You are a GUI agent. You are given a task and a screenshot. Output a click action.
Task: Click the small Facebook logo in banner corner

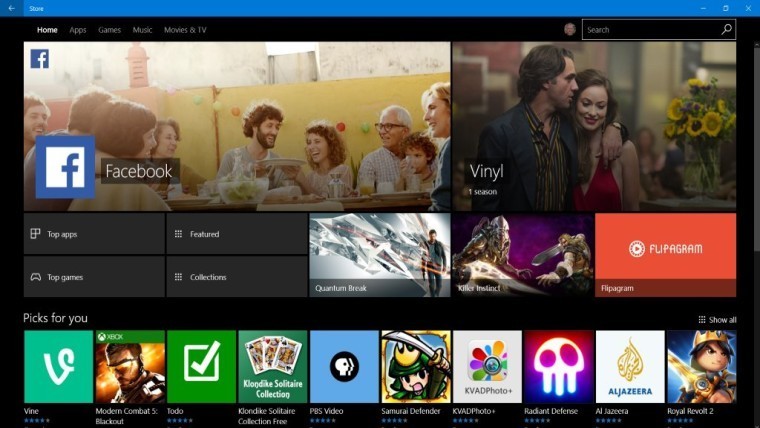(39, 59)
